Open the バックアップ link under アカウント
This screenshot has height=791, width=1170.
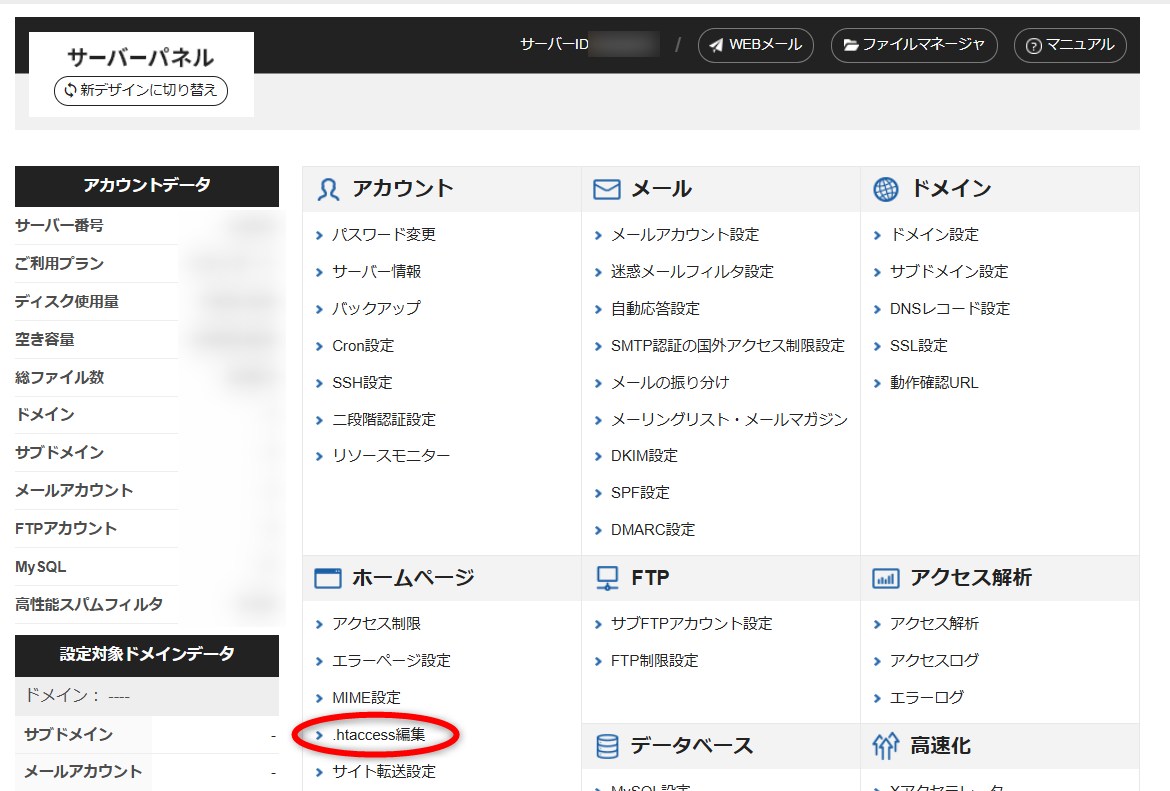(x=375, y=309)
